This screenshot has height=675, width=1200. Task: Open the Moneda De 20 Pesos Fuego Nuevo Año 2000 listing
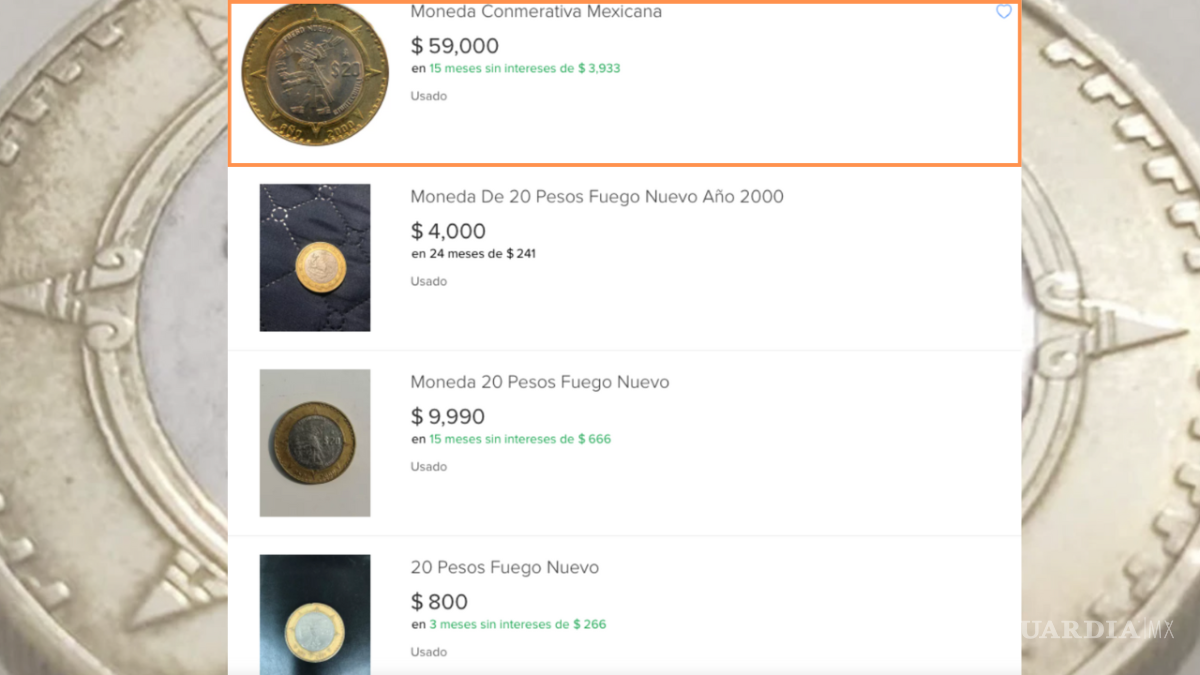click(x=596, y=196)
